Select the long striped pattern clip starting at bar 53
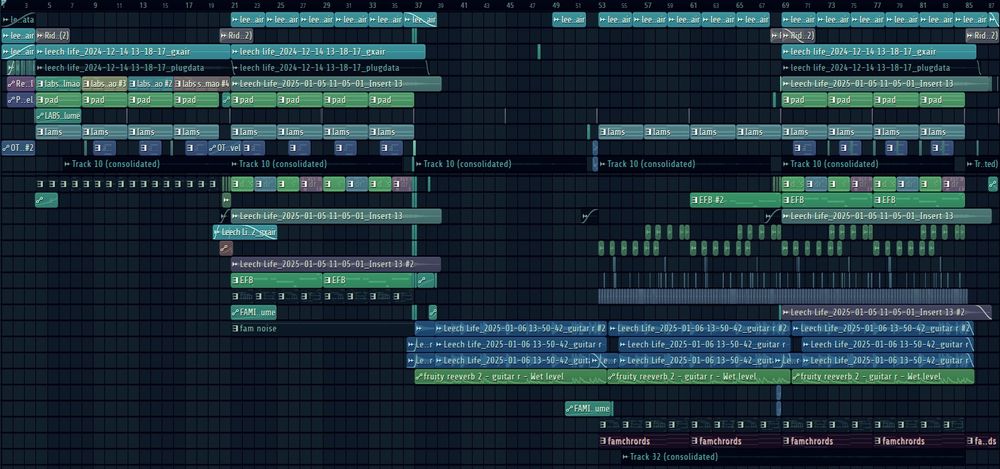 [x=783, y=296]
